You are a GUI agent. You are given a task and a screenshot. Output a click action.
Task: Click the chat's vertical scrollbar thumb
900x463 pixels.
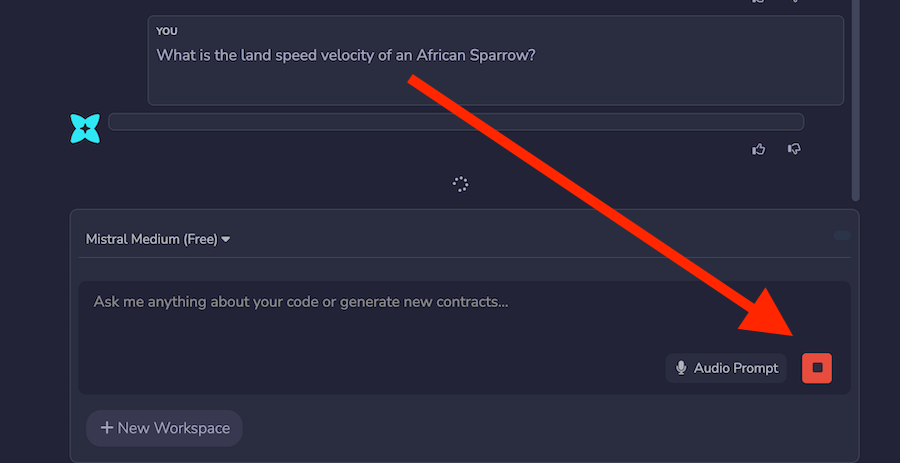coord(856,100)
